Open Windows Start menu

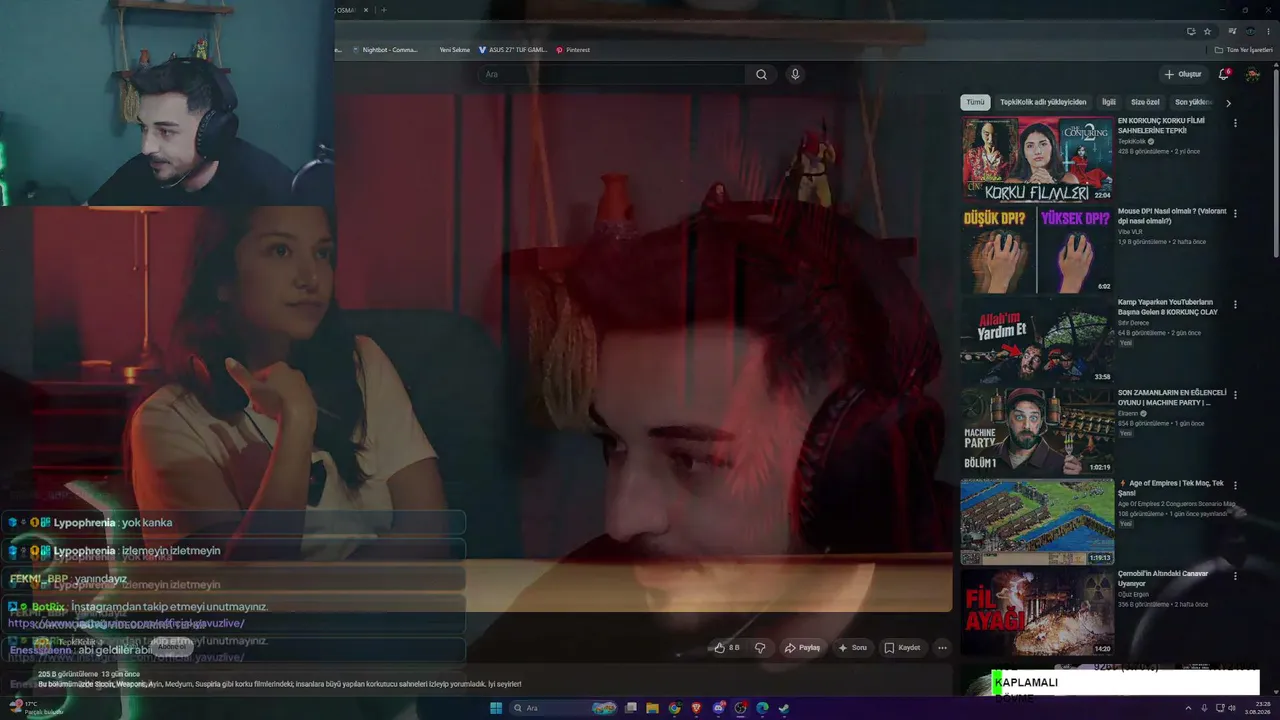[x=495, y=708]
